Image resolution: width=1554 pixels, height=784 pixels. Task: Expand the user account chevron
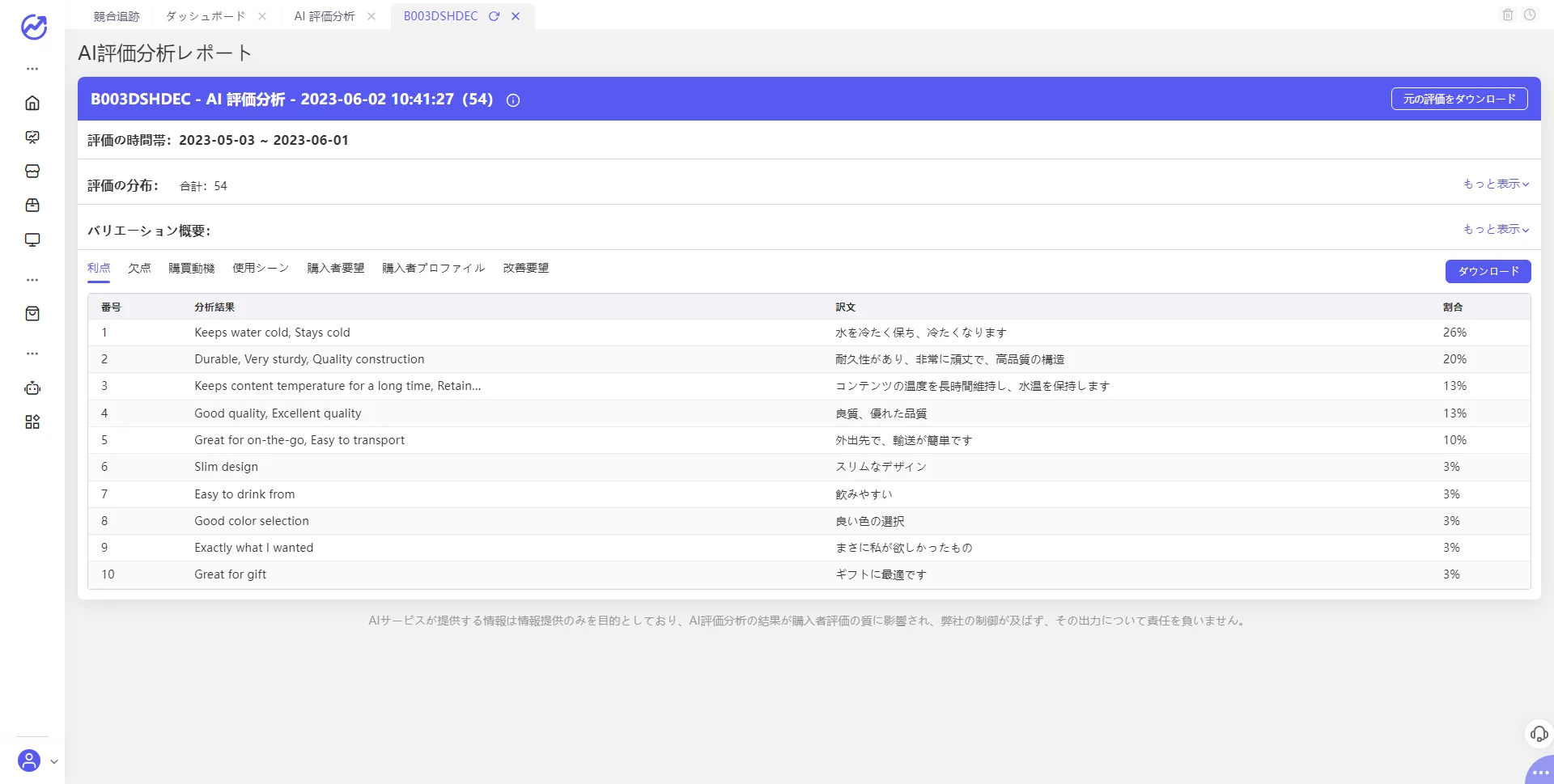[54, 761]
